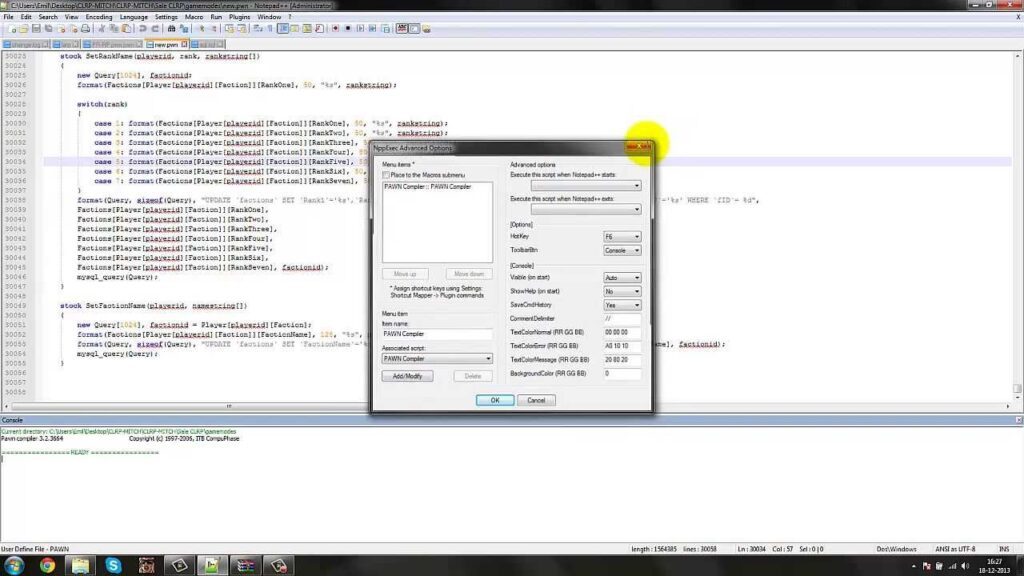Click the volume icon in system tray
Viewport: 1024px width, 576px height.
(x=965, y=566)
